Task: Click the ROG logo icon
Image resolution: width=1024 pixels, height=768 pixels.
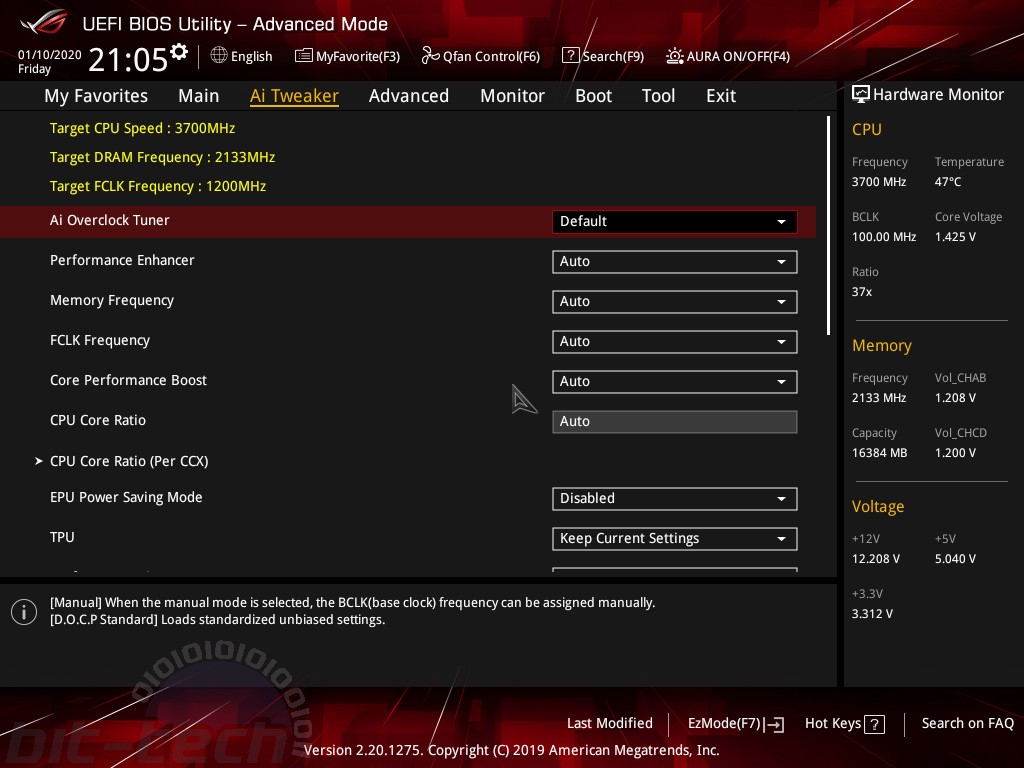Action: tap(43, 22)
